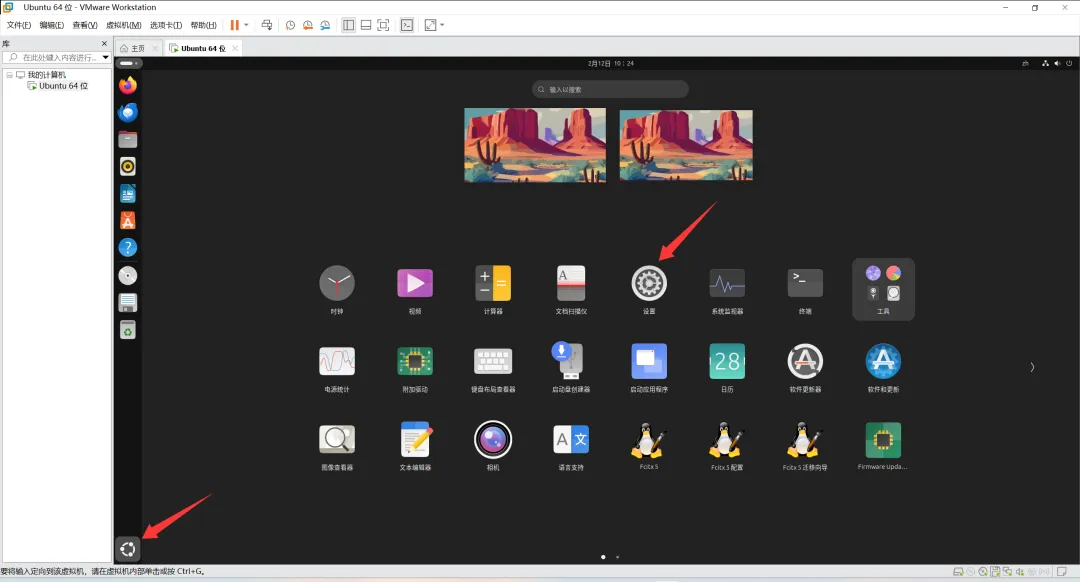Launch the 终端 terminal app

click(805, 283)
